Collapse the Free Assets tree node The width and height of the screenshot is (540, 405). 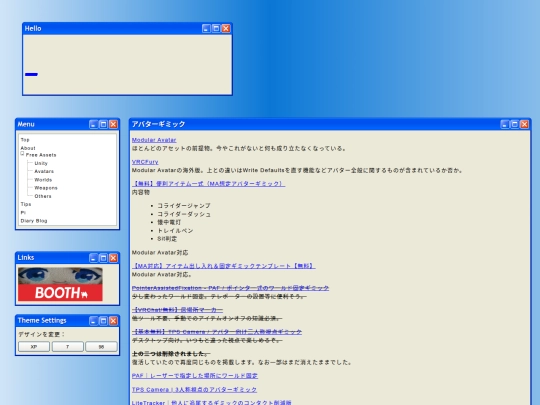tap(22, 154)
